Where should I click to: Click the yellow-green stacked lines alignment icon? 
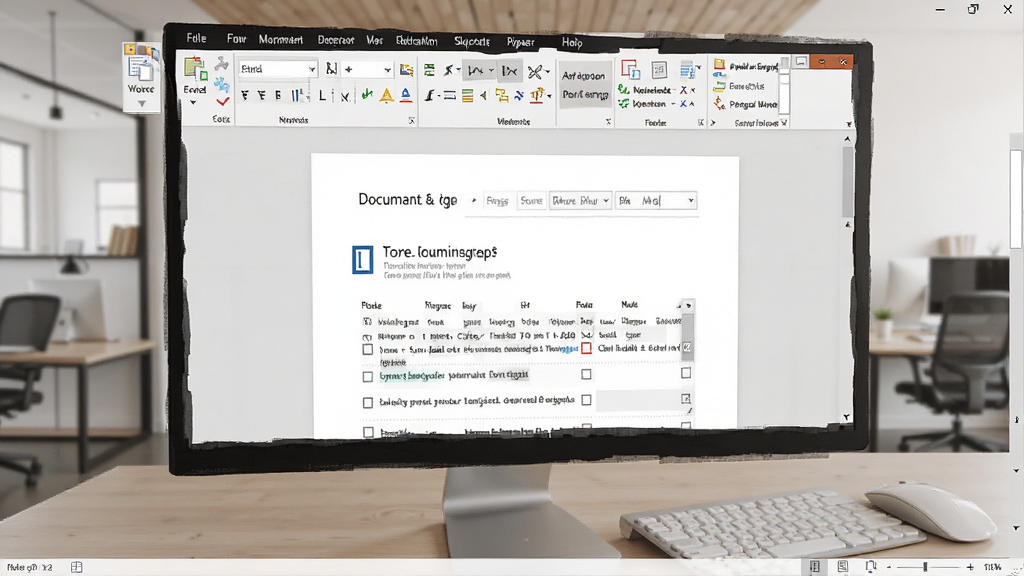click(x=468, y=96)
